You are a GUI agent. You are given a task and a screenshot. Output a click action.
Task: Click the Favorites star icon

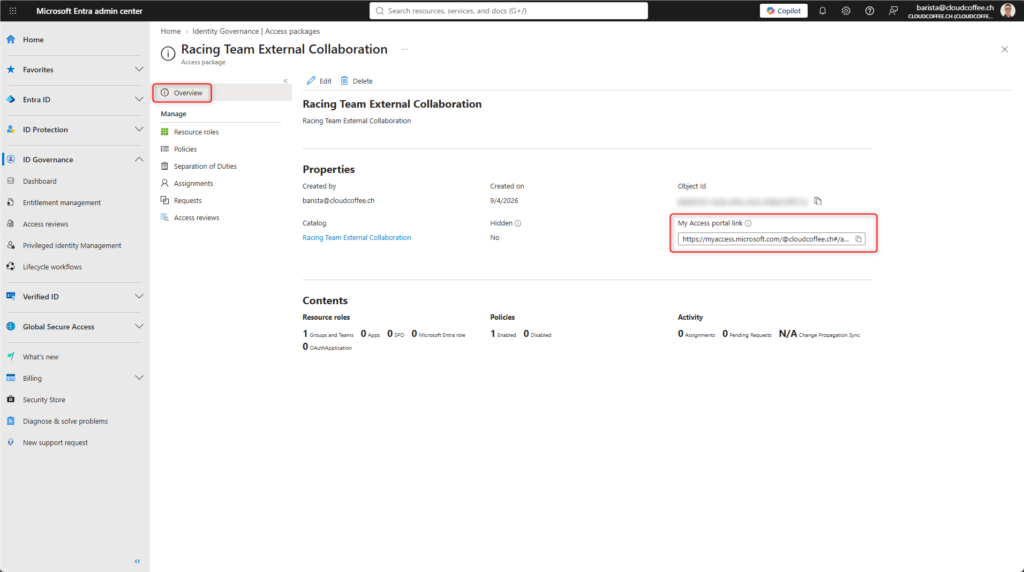pos(10,69)
